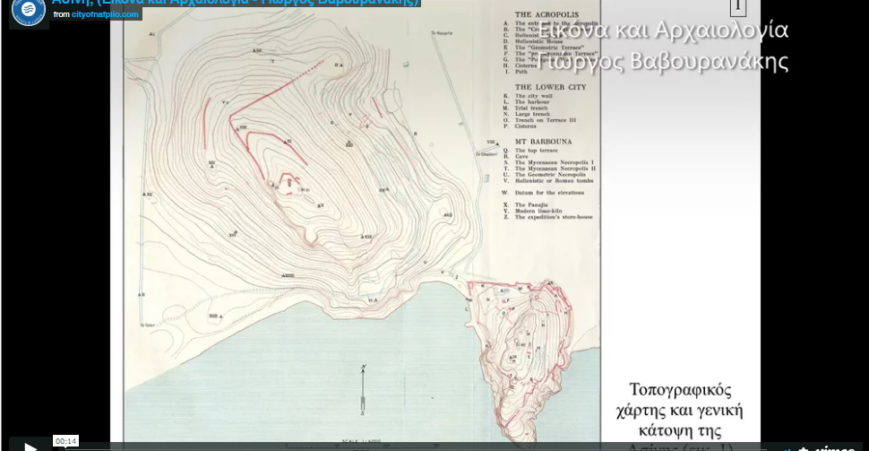The image size is (869, 451).
Task: Click the author name 'Γιώργος Βαβουρανάκης'
Action: [696, 61]
